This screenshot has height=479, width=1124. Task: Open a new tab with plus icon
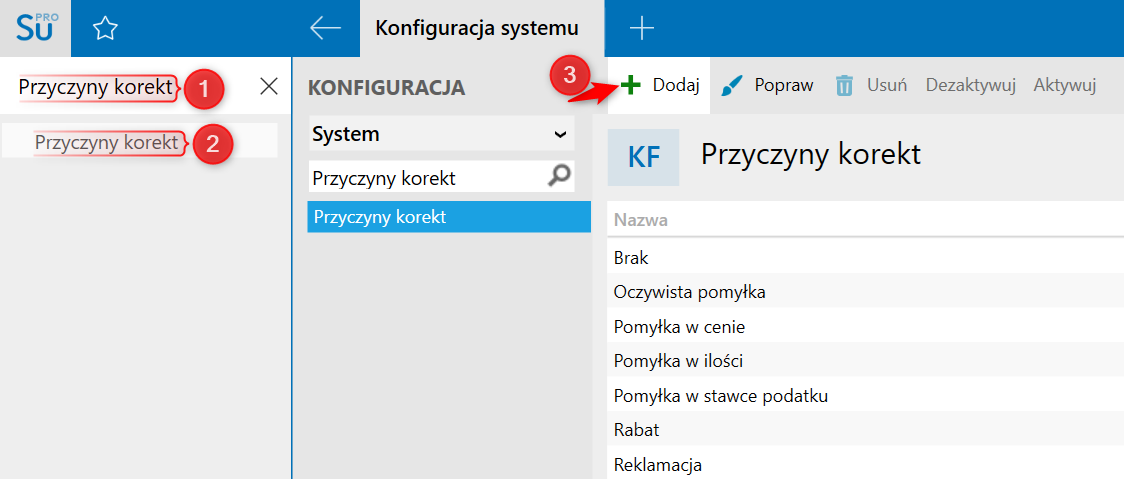click(642, 29)
